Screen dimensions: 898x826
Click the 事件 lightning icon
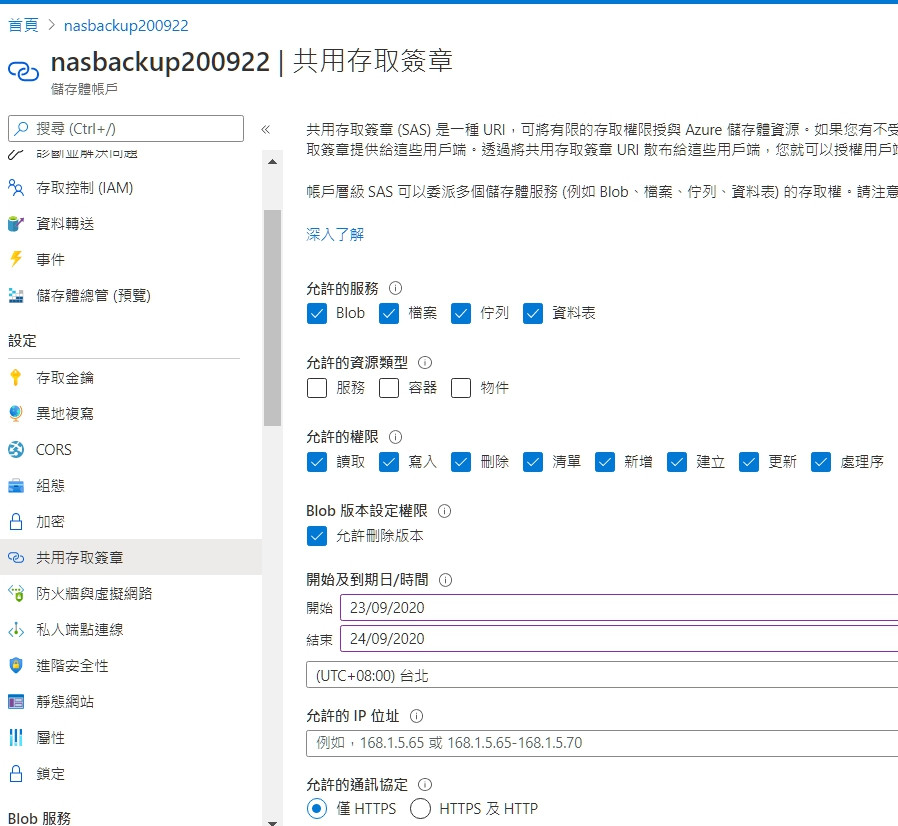[x=16, y=259]
